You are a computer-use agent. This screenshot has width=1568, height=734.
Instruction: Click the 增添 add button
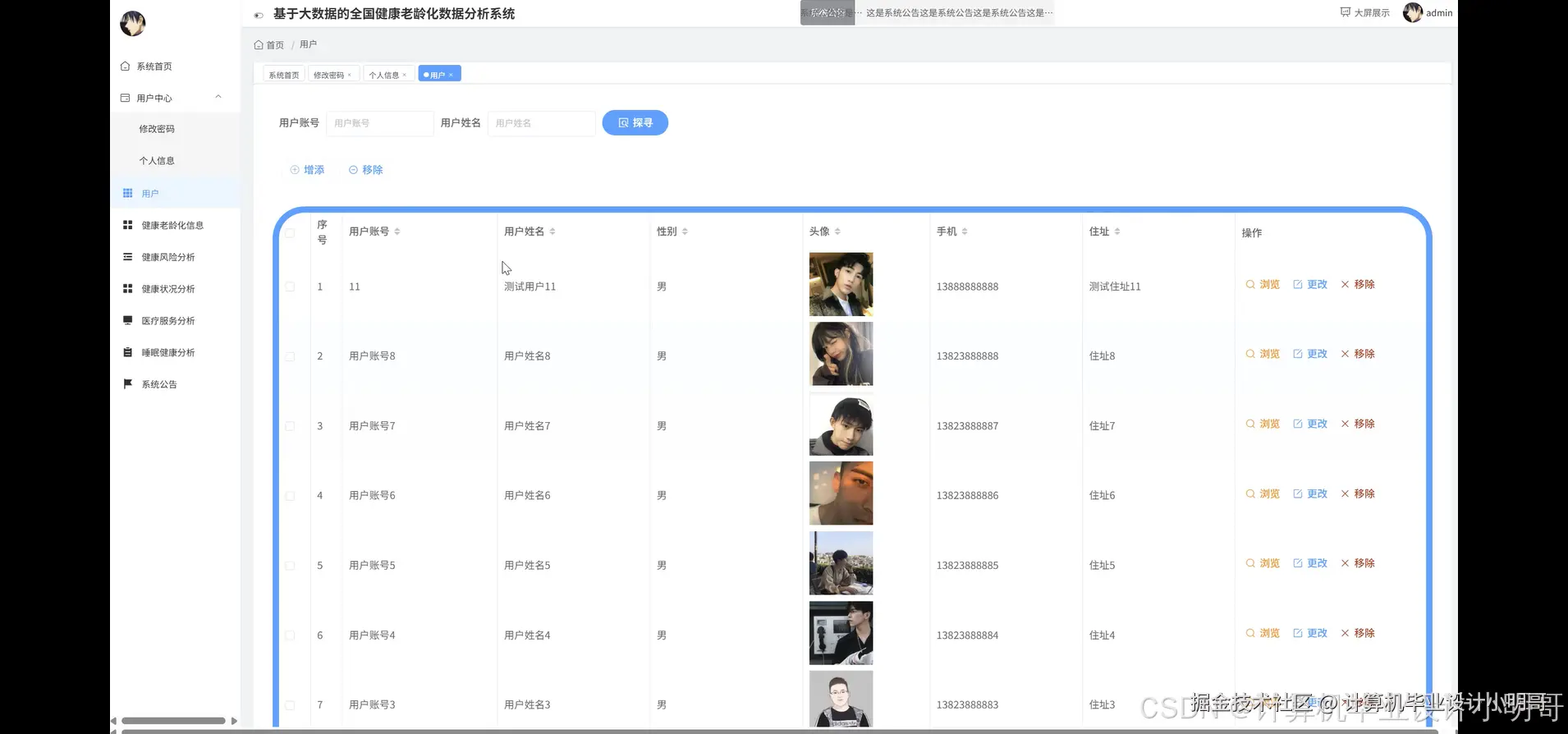(307, 170)
